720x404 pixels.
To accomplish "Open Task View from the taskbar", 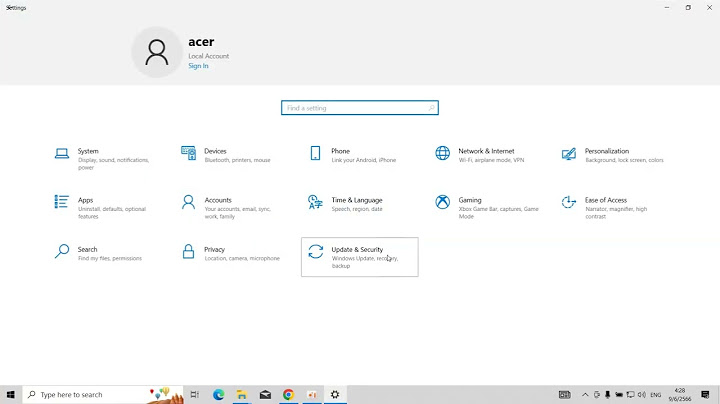I will tap(195, 394).
